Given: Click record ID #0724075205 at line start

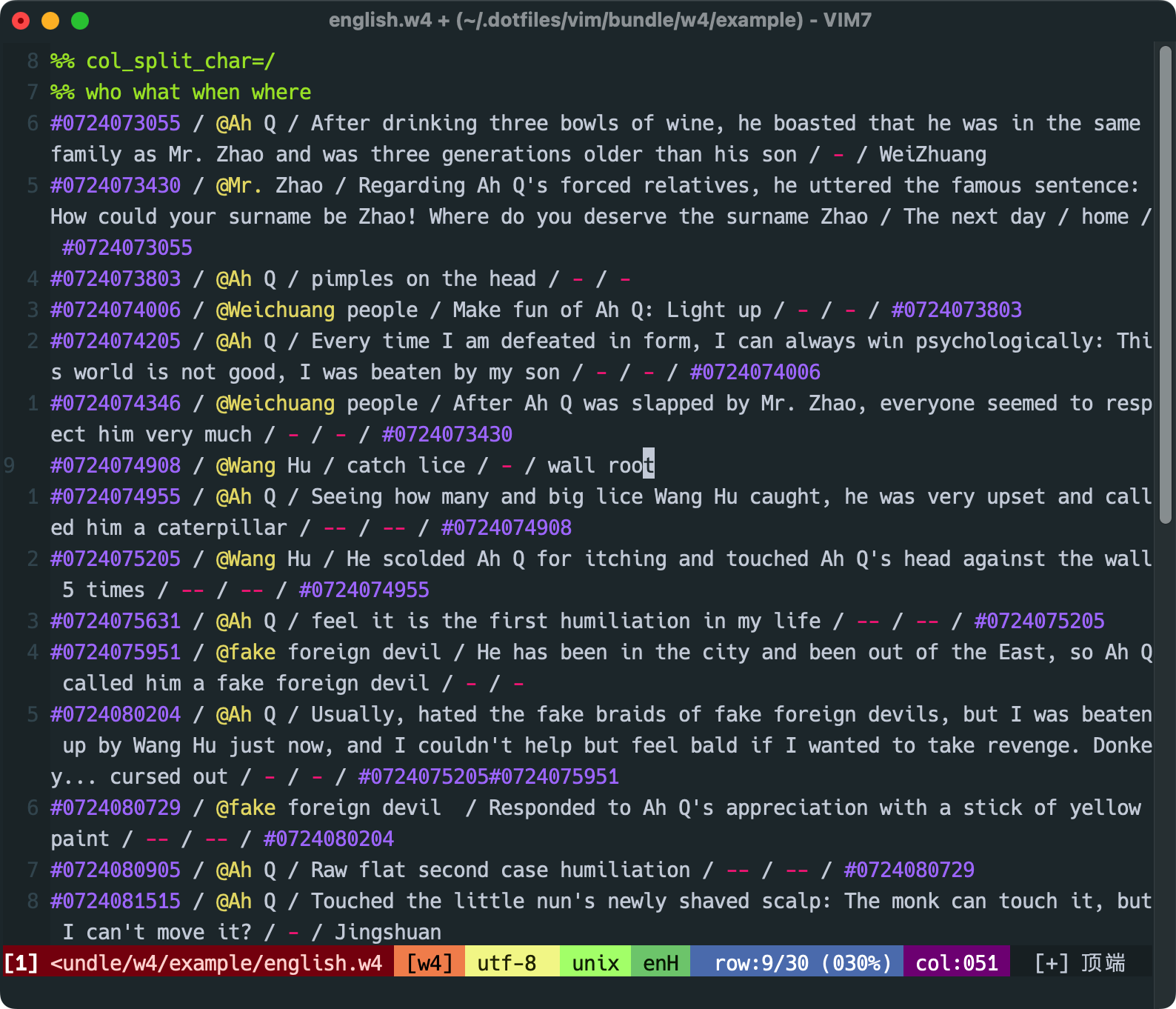Looking at the screenshot, I should coord(116,559).
